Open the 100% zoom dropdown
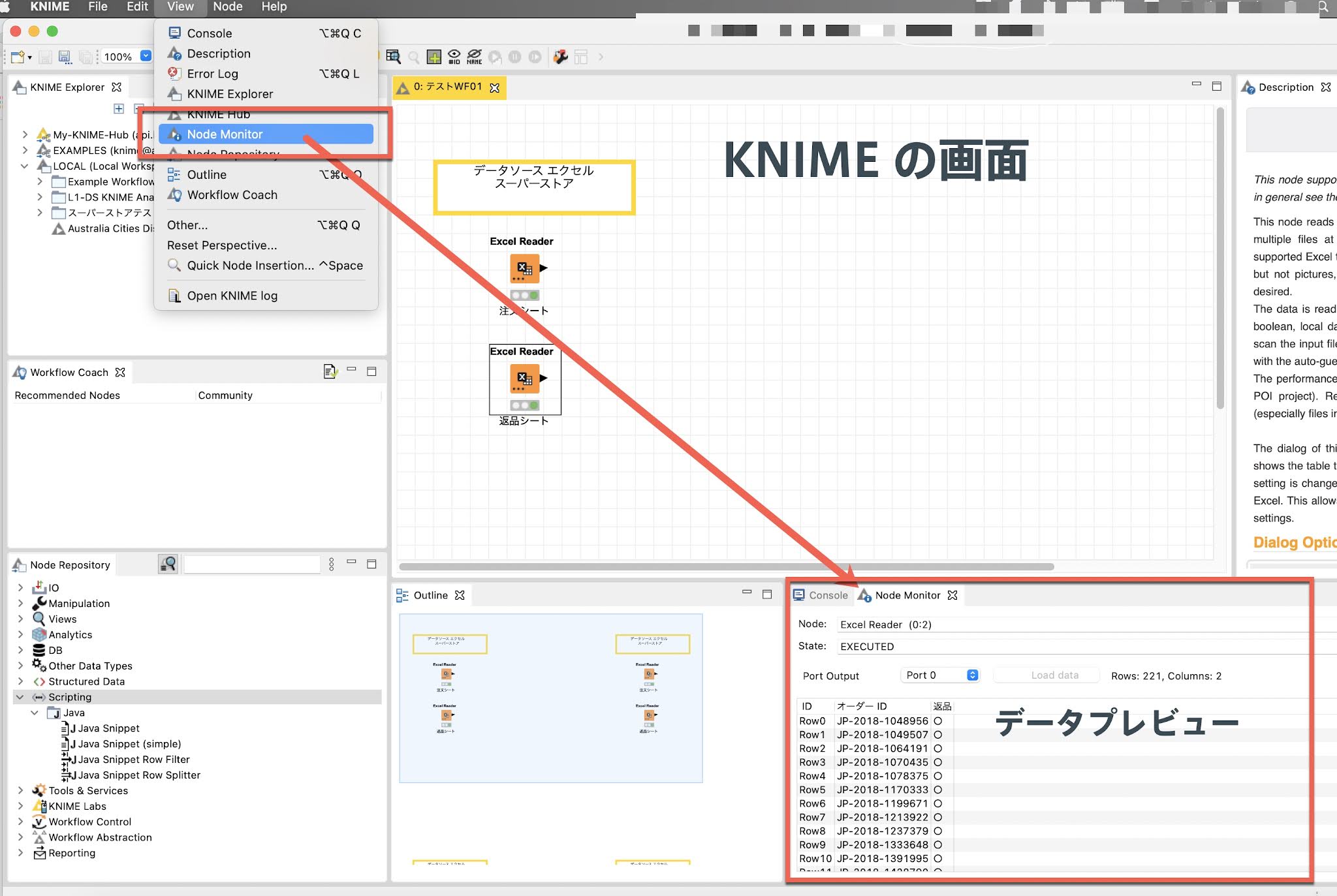This screenshot has width=1337, height=896. tap(146, 56)
